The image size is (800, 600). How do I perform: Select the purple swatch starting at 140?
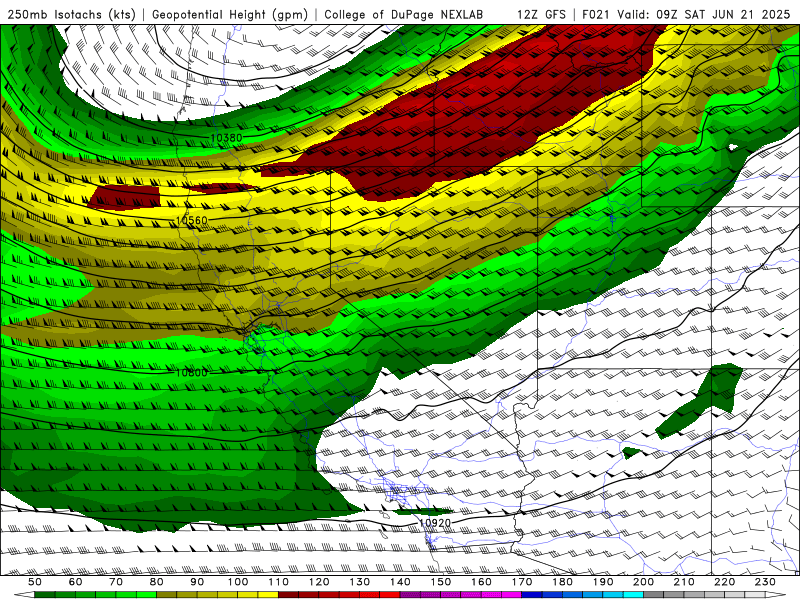[x=410, y=594]
